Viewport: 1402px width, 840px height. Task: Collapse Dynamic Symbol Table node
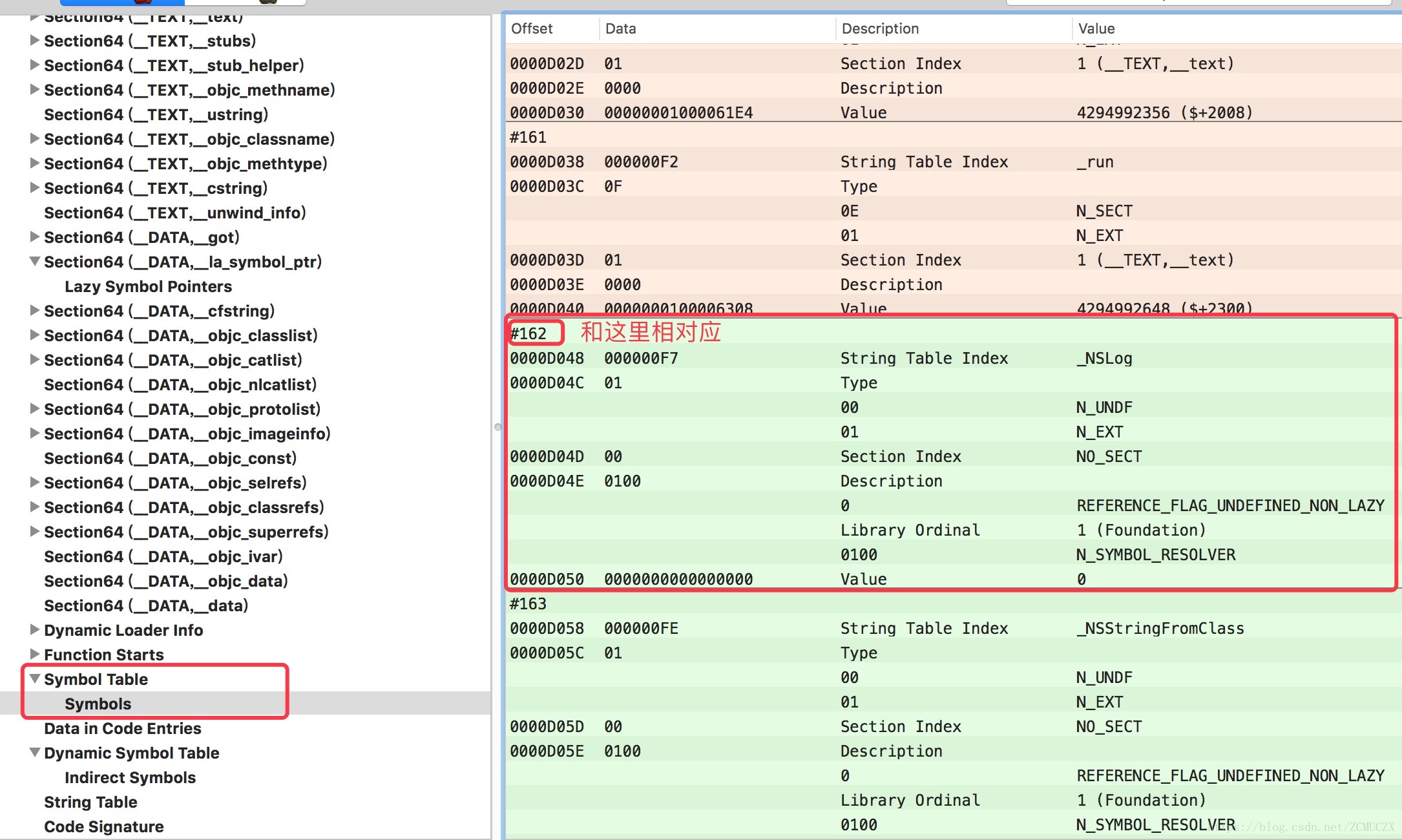click(35, 752)
